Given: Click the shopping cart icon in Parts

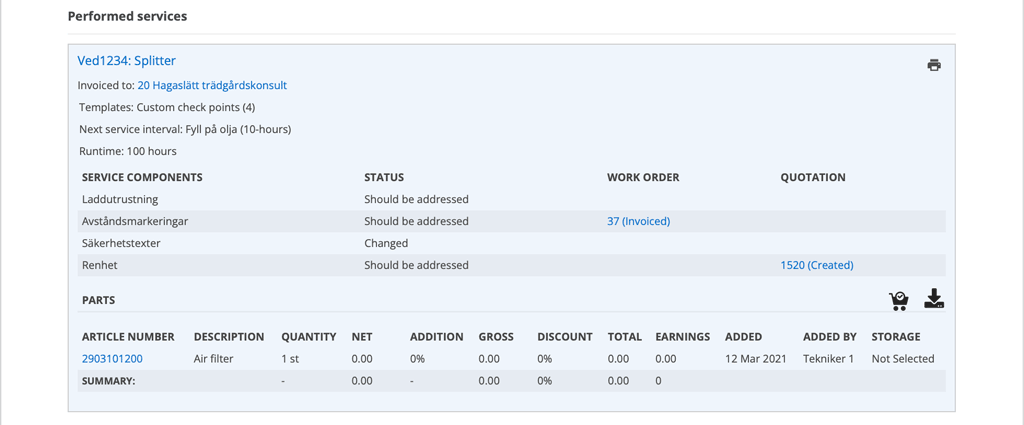Looking at the screenshot, I should pyautogui.click(x=899, y=300).
